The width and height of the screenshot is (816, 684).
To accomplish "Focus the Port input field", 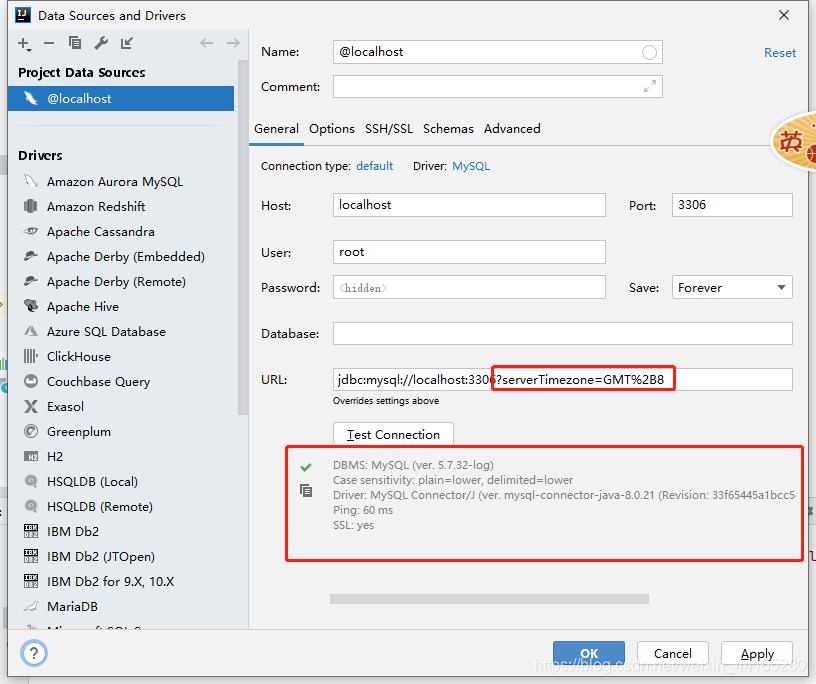I will [732, 205].
